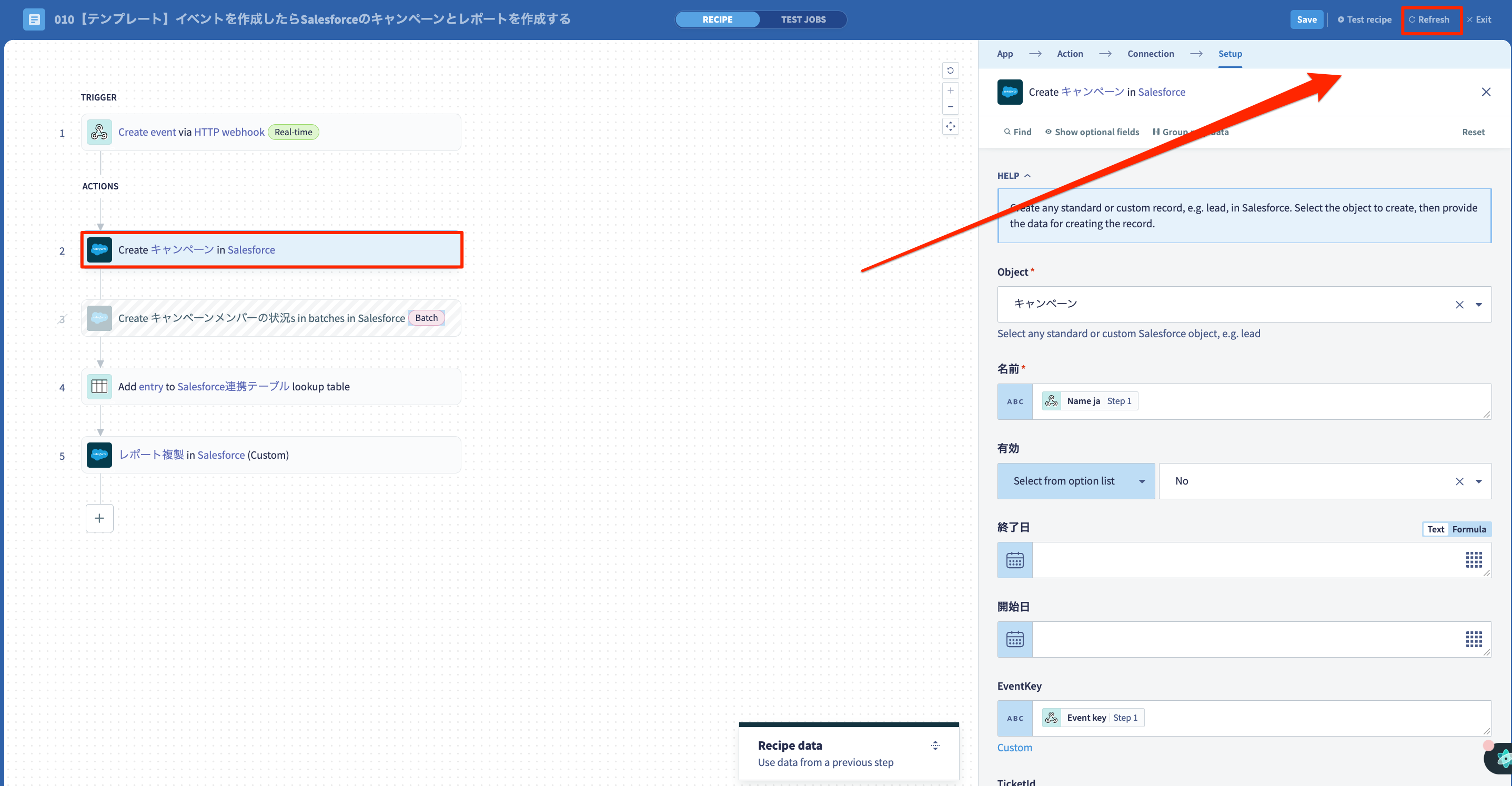
Task: Open the 有効 value dropdown arrow
Action: (x=1478, y=481)
